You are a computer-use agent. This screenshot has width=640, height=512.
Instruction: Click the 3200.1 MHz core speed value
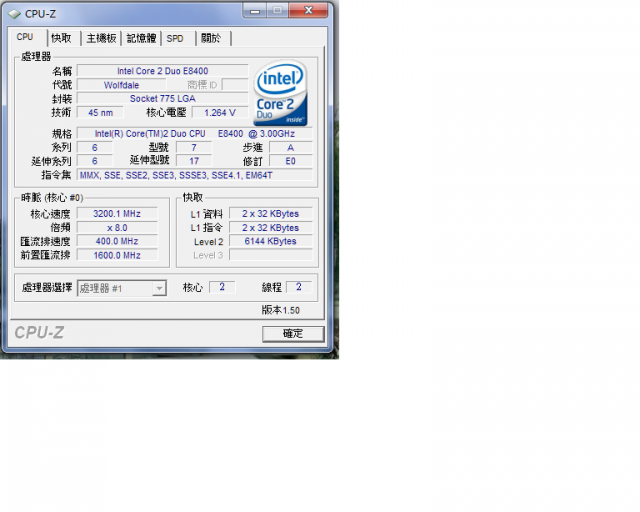tap(117, 214)
